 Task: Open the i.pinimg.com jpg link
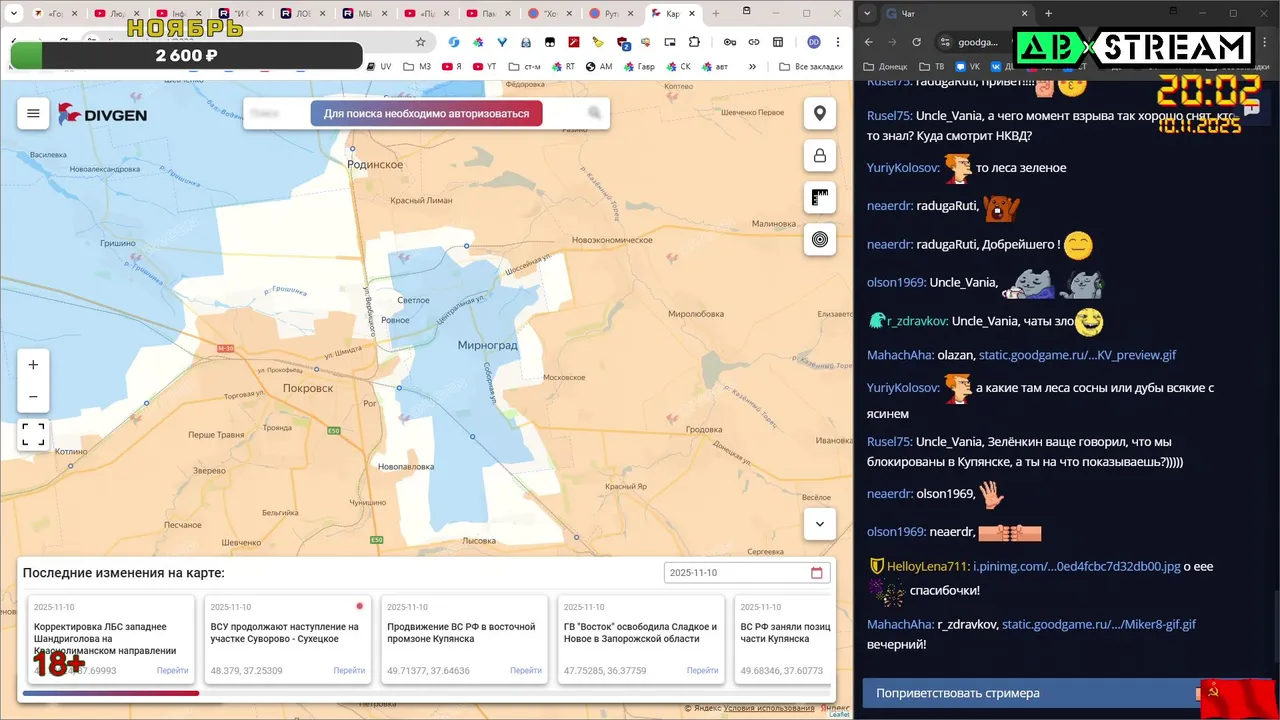1077,566
